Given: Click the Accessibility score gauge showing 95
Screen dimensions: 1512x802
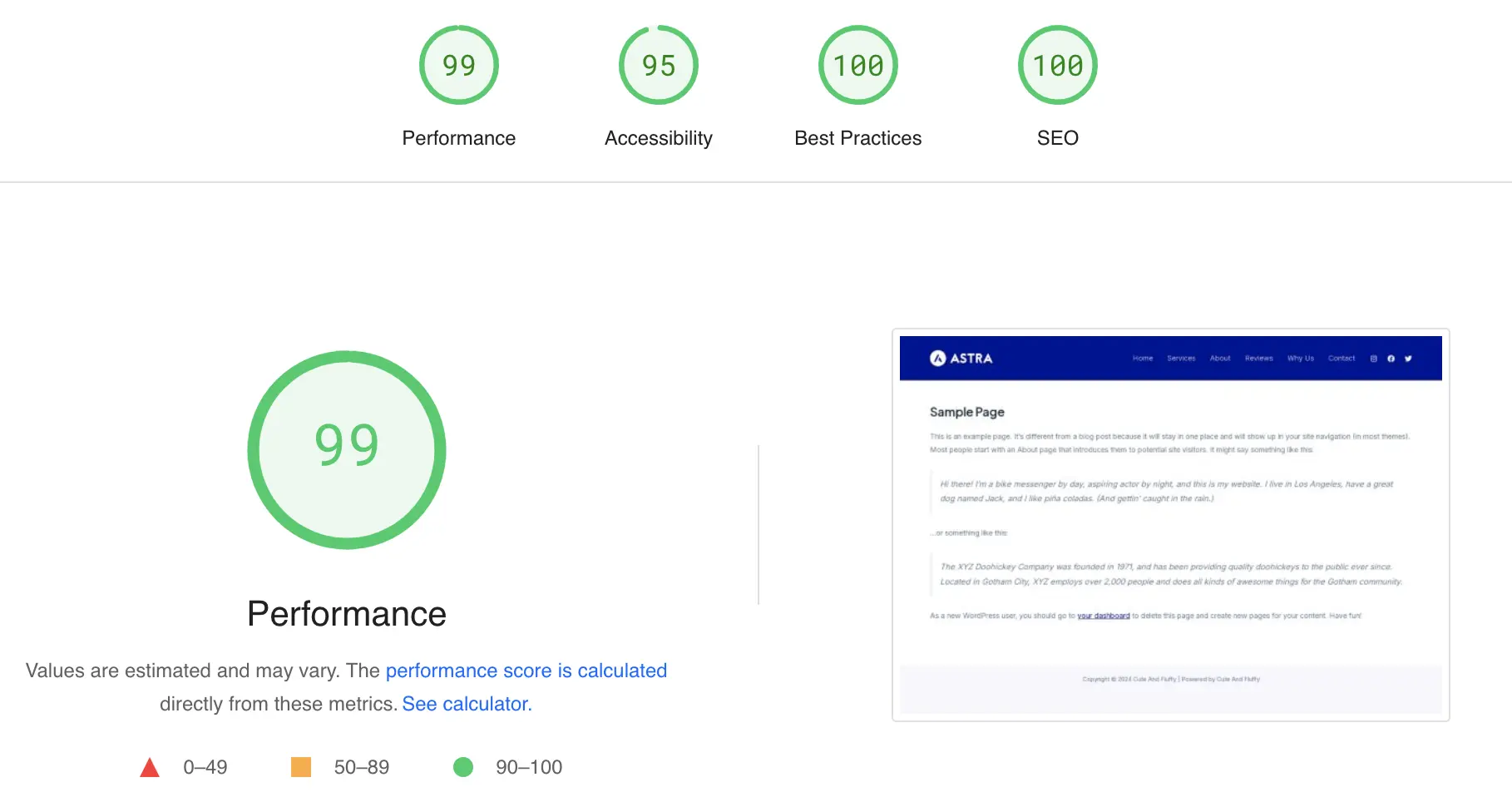Looking at the screenshot, I should pyautogui.click(x=658, y=66).
